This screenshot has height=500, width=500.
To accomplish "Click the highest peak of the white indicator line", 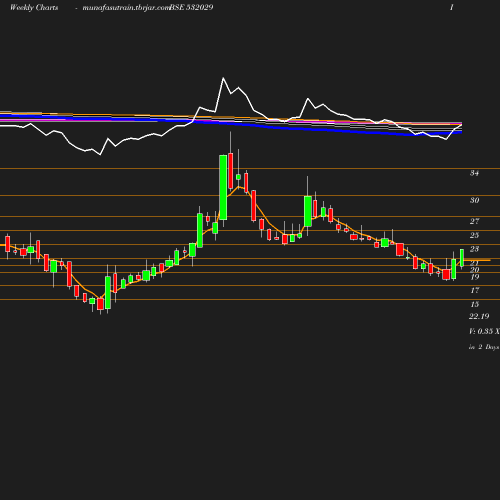I will click(223, 78).
